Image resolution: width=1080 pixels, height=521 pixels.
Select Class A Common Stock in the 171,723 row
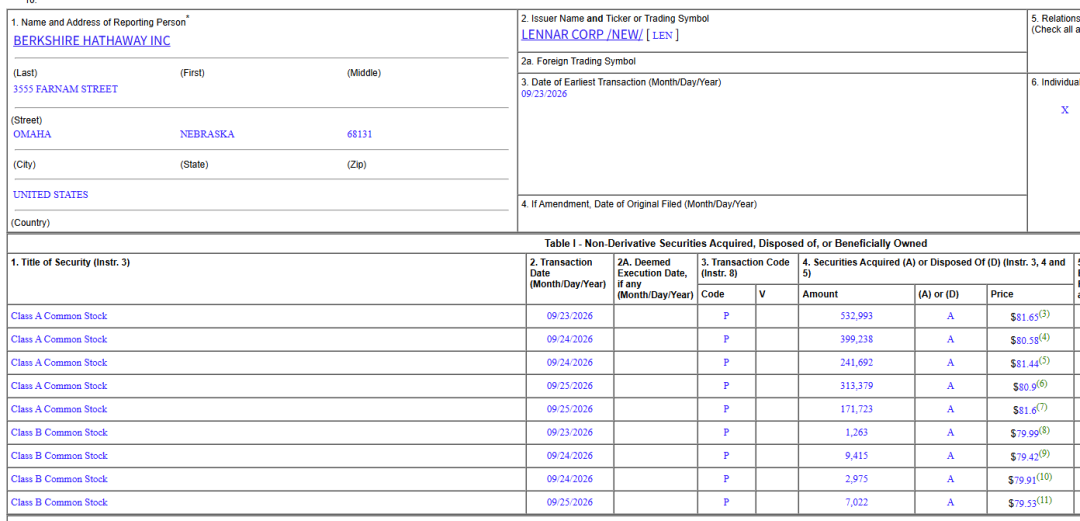(59, 409)
